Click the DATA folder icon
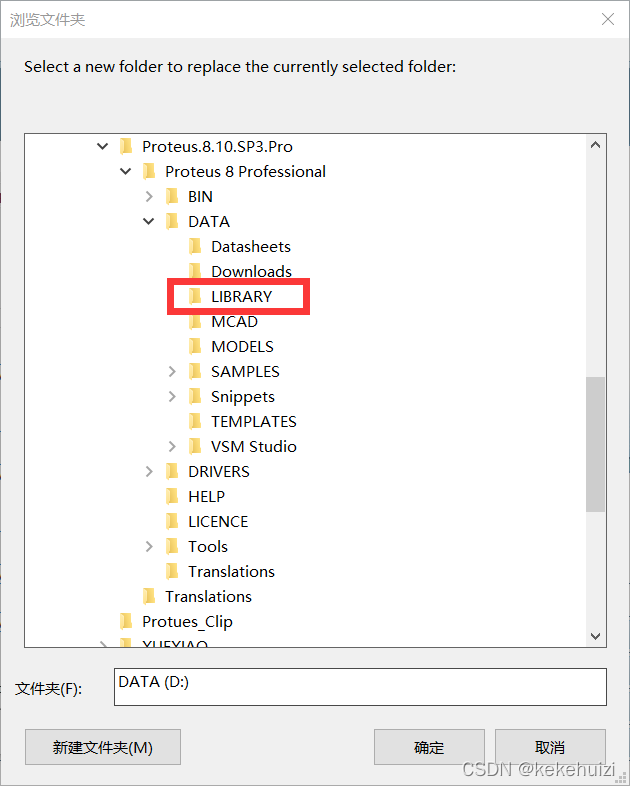 172,221
